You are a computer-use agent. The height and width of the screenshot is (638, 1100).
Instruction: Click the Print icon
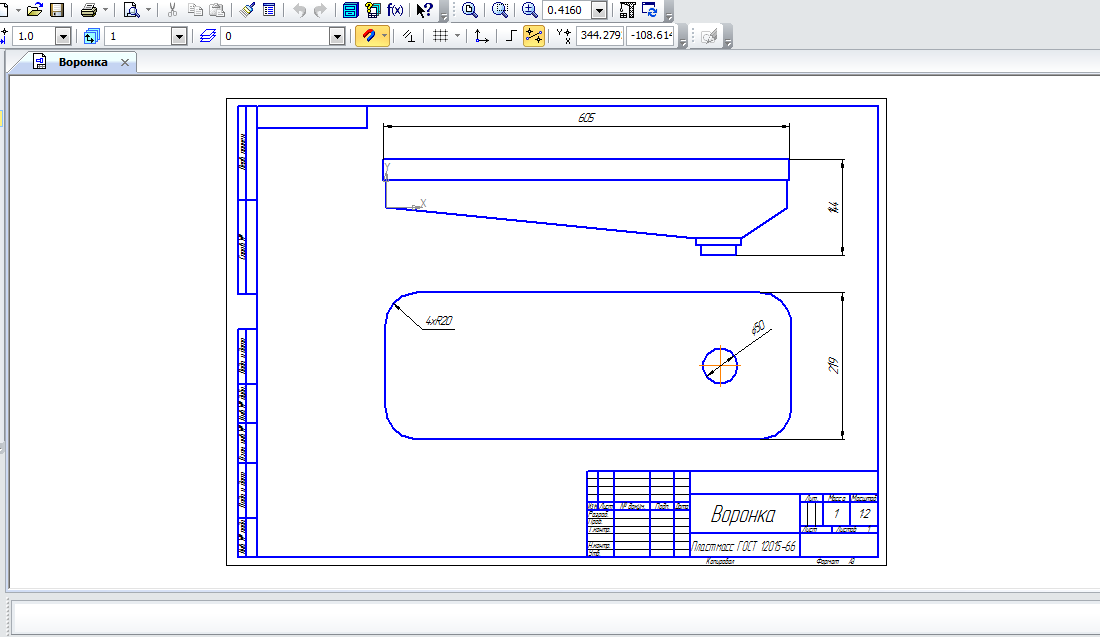pos(88,10)
